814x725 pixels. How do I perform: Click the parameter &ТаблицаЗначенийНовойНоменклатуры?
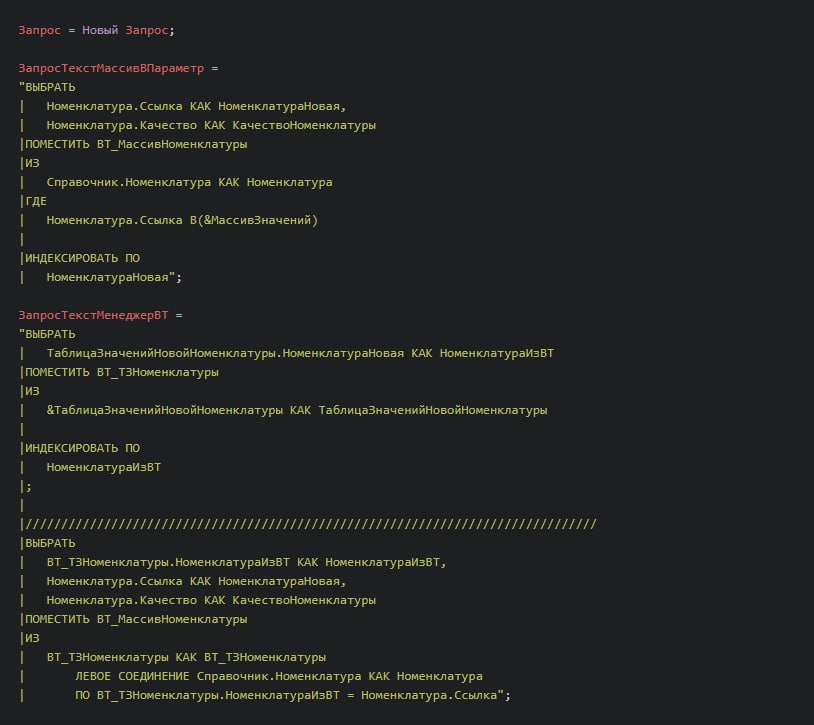coord(165,410)
